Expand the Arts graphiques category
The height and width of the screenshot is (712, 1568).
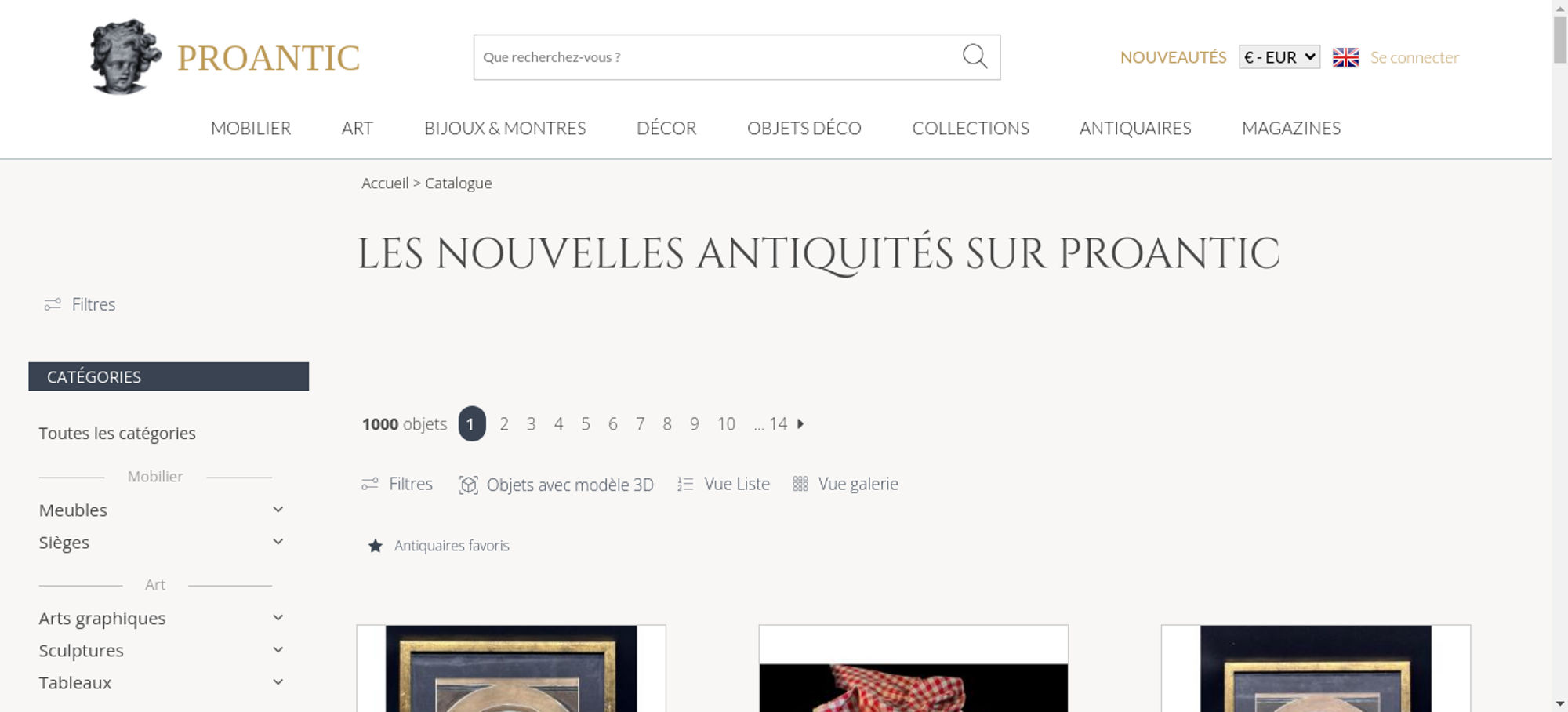(278, 618)
